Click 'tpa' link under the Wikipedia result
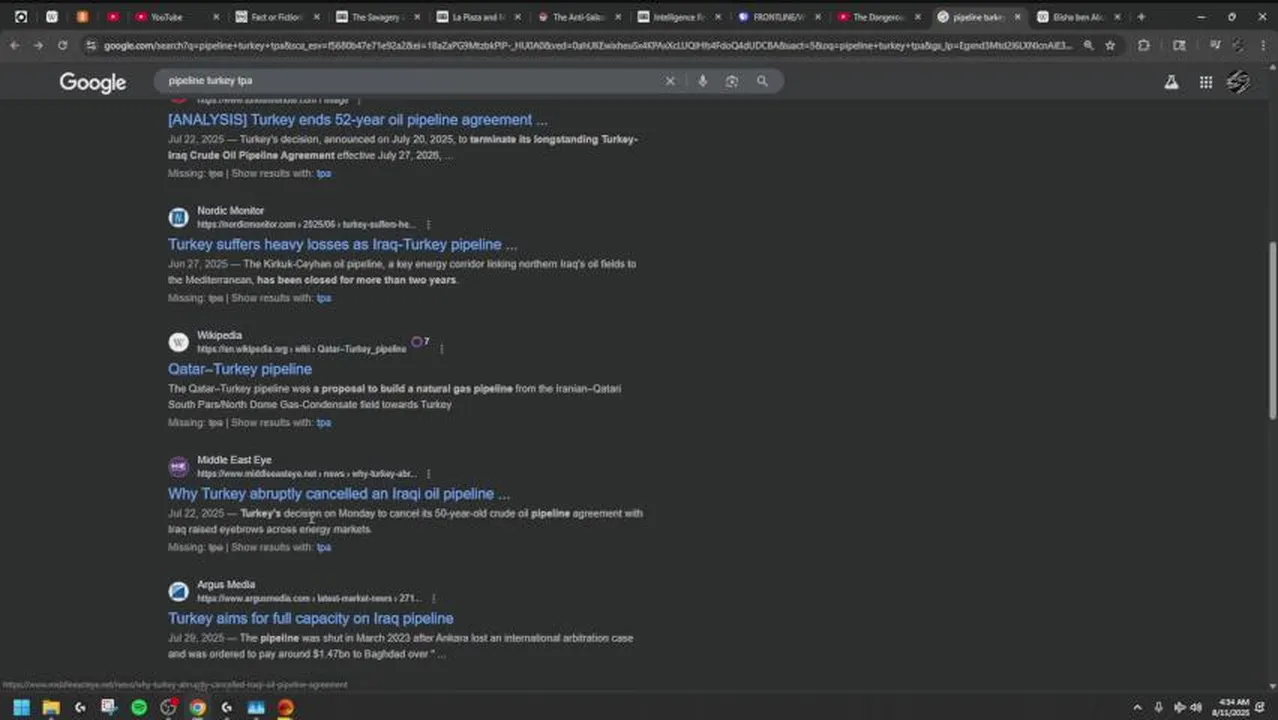This screenshot has width=1278, height=720. pos(323,423)
